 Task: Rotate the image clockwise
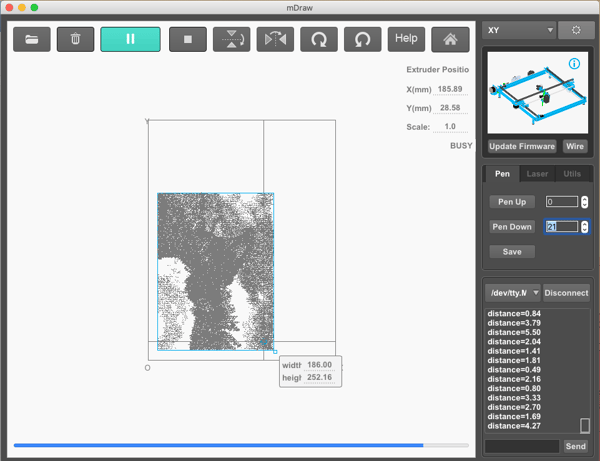click(319, 39)
